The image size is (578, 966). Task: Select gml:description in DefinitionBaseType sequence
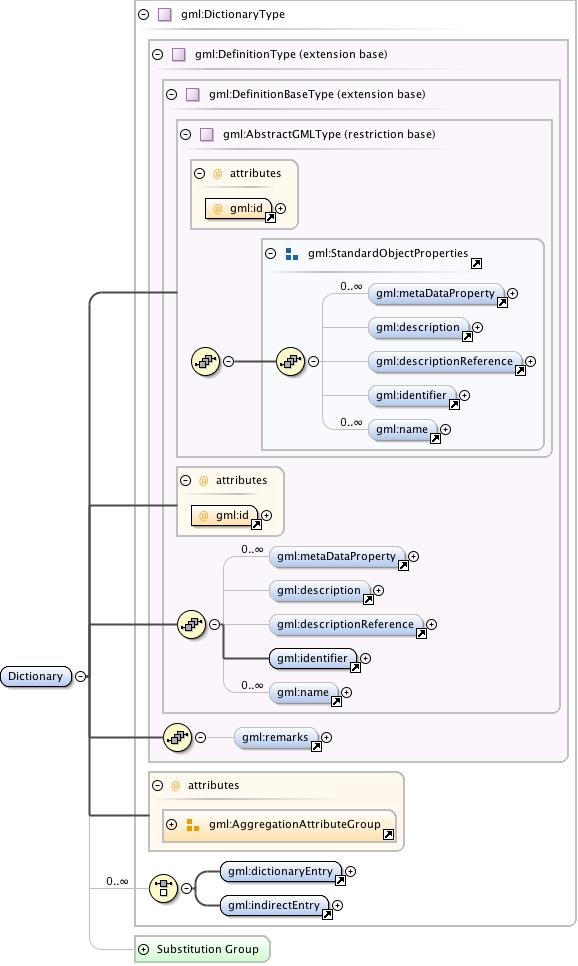coord(319,591)
